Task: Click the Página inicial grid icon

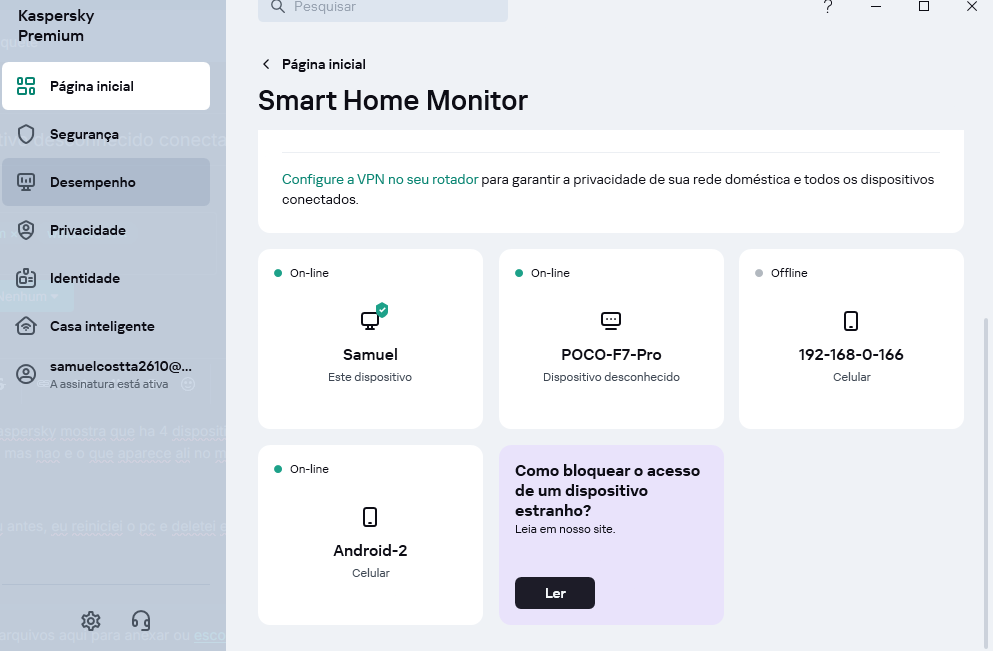Action: click(26, 86)
